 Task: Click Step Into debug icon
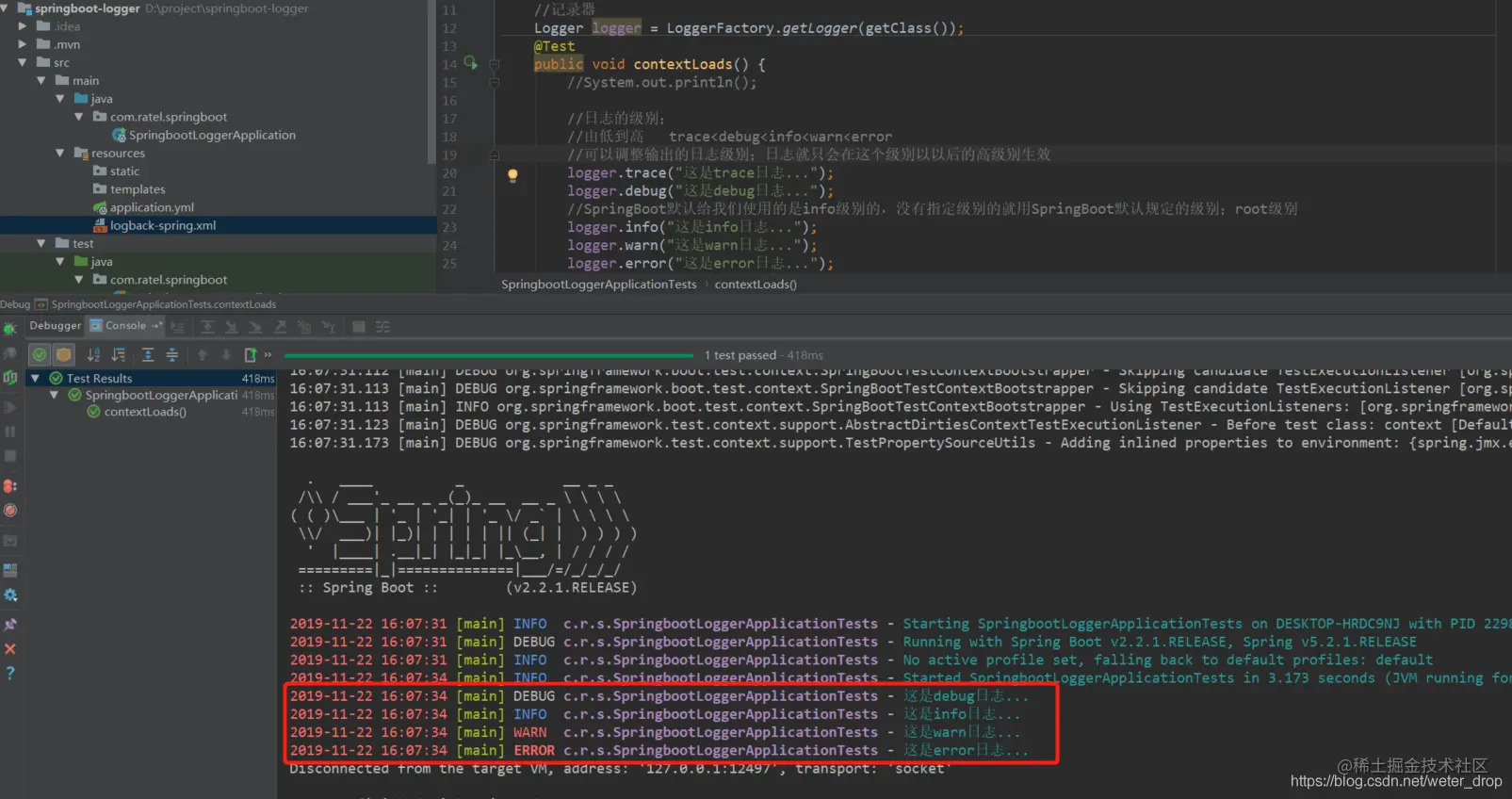[231, 327]
